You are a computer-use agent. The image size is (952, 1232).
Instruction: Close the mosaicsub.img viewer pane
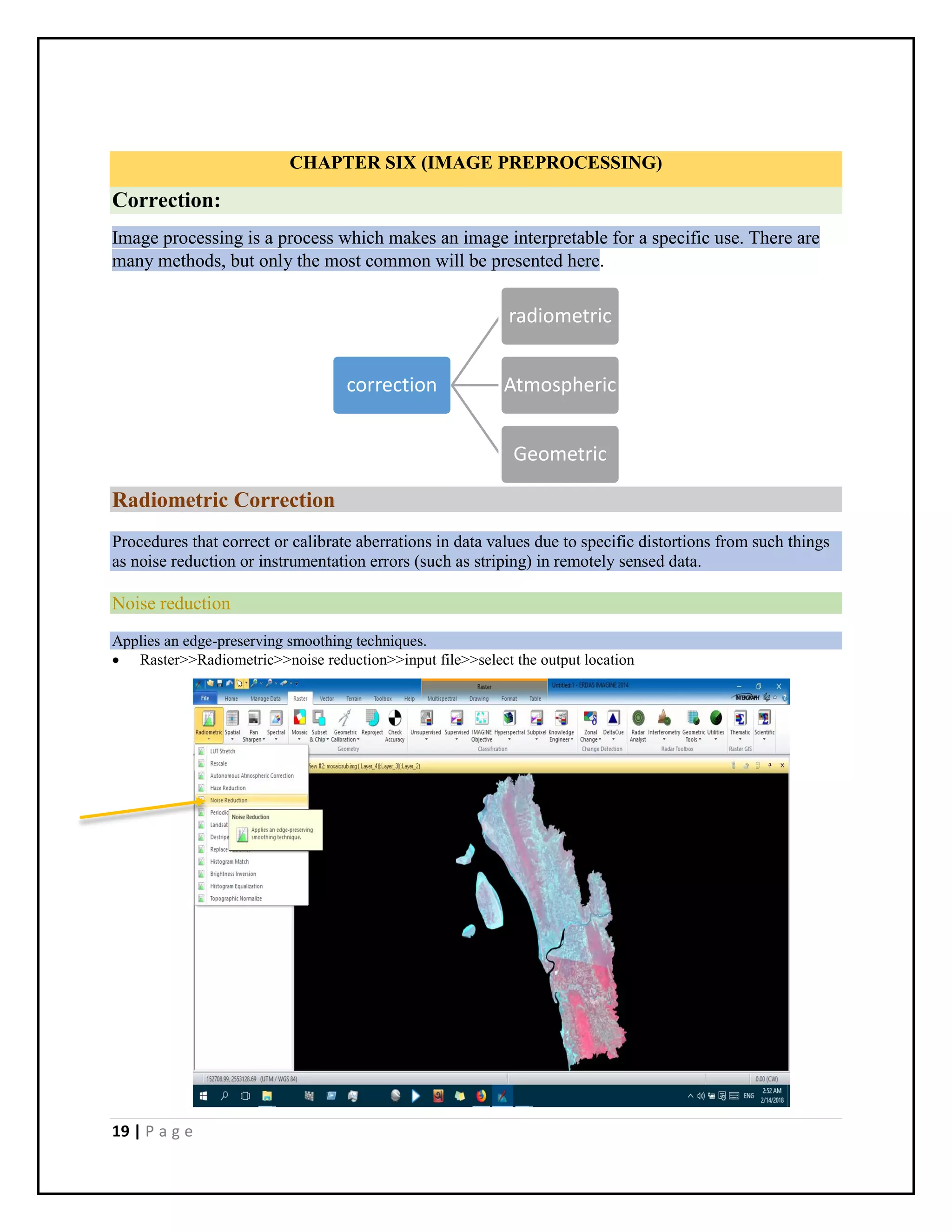click(782, 766)
